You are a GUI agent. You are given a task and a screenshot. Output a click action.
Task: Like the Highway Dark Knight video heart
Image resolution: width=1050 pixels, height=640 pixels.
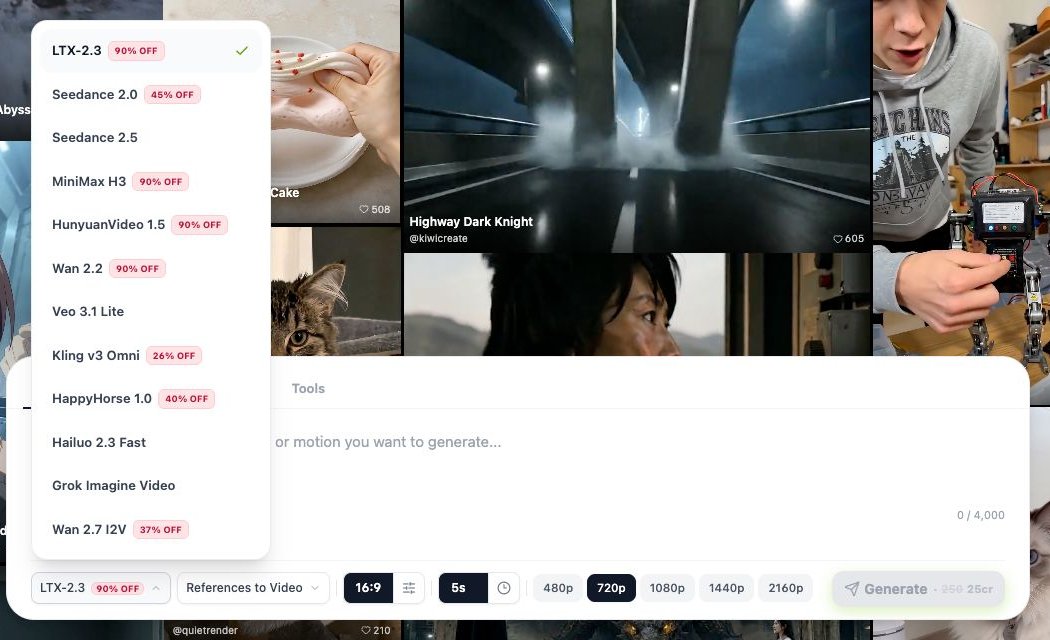(838, 239)
